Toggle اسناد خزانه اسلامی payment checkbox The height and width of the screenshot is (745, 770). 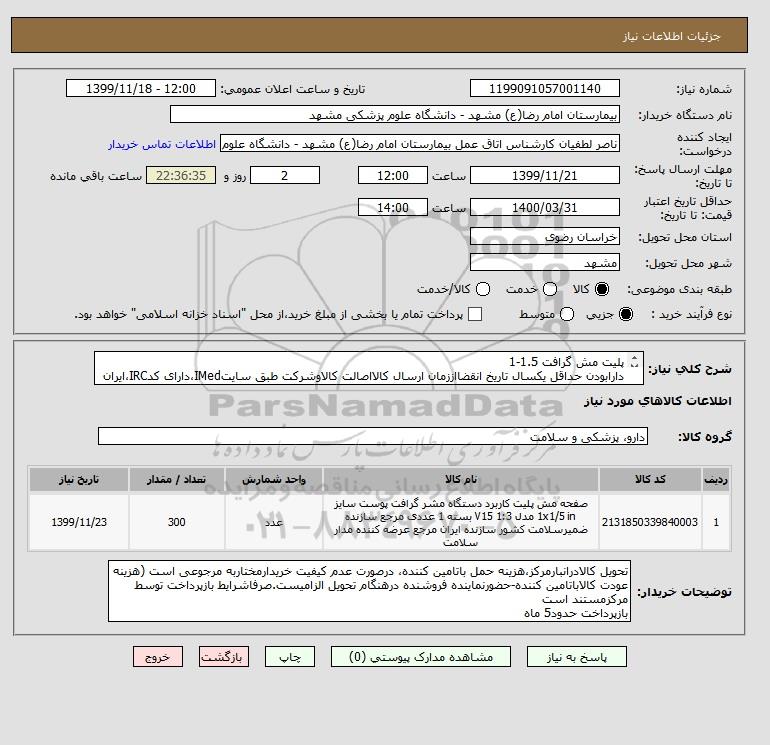click(475, 314)
